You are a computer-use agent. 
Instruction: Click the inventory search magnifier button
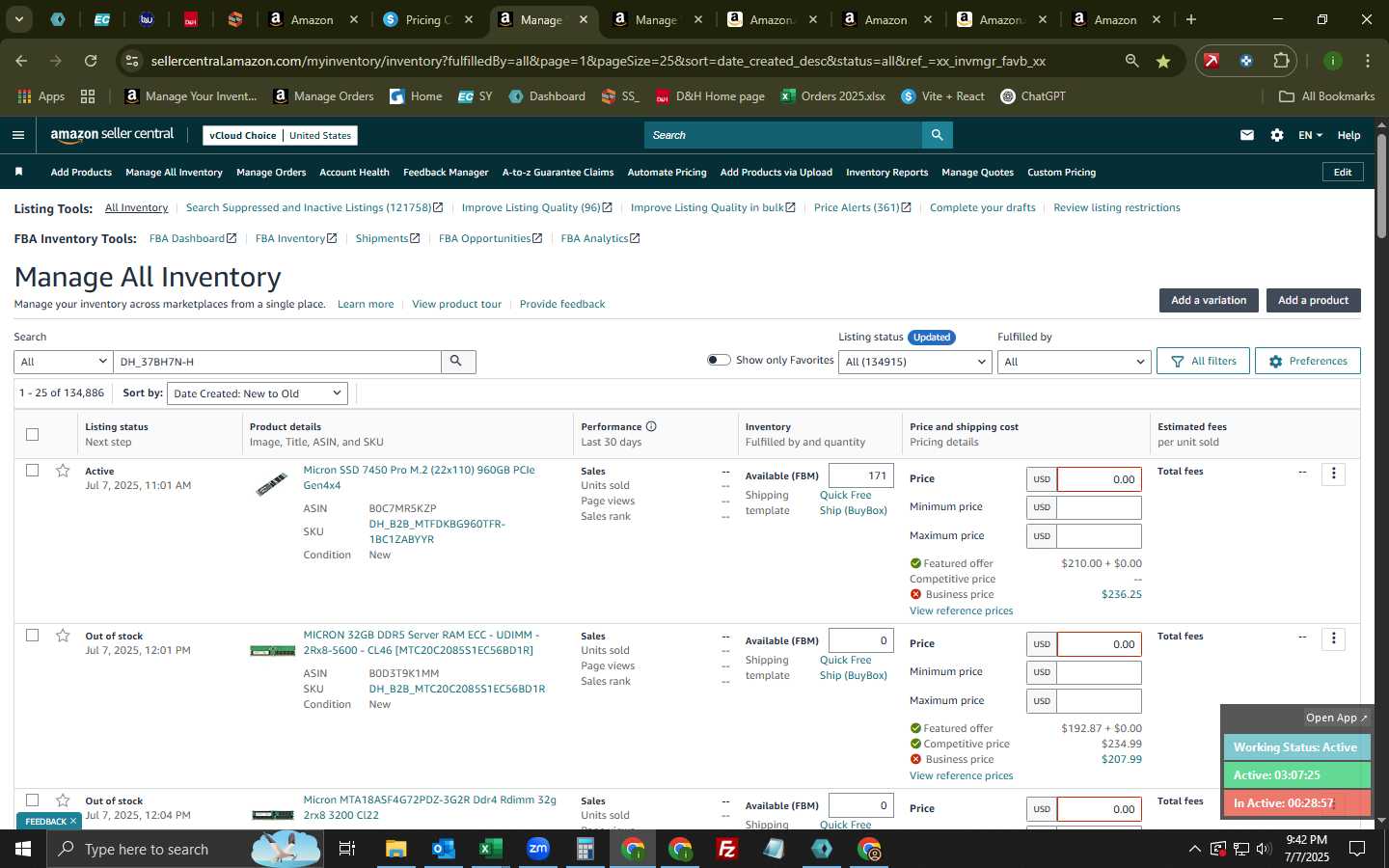(457, 362)
